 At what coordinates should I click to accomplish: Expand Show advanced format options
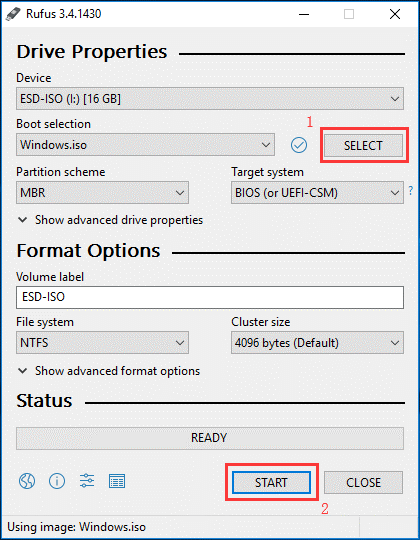click(109, 371)
